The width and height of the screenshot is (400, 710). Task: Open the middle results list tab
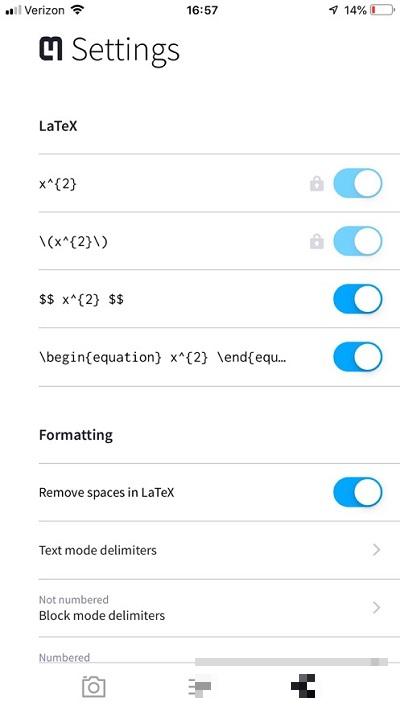point(200,687)
